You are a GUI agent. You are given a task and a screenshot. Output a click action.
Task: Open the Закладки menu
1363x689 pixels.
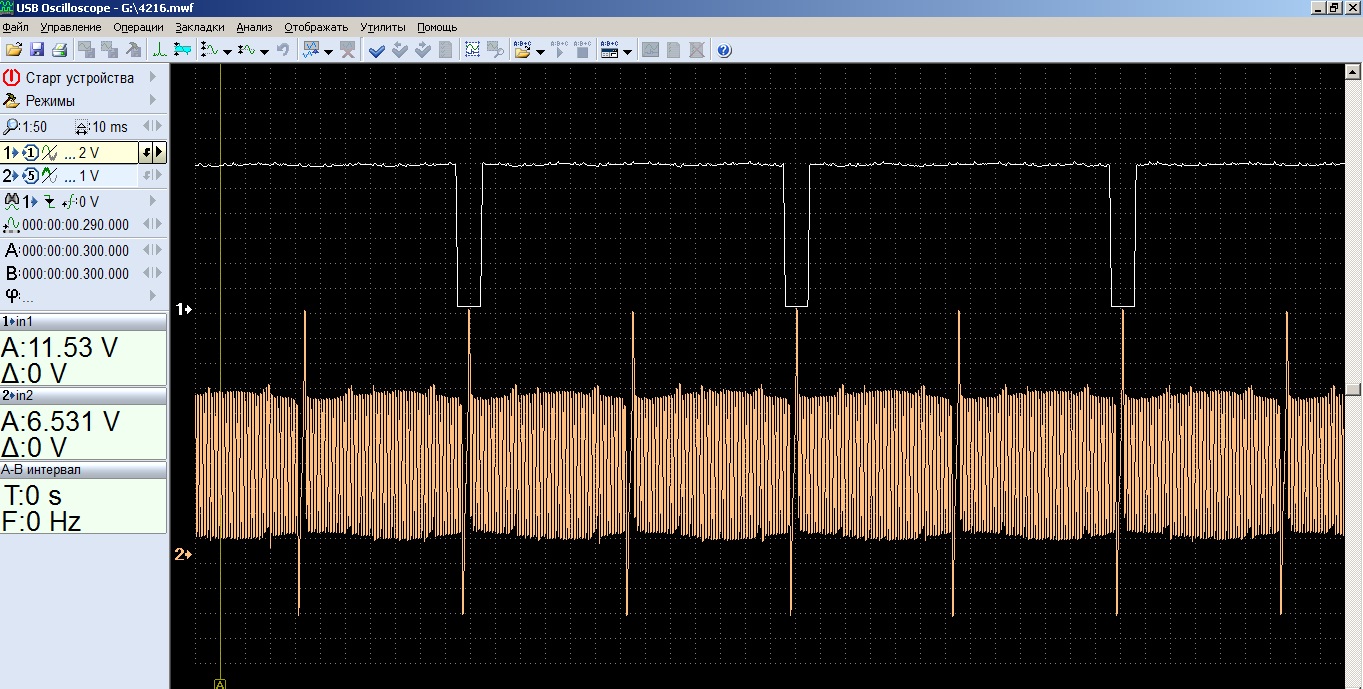coord(199,27)
